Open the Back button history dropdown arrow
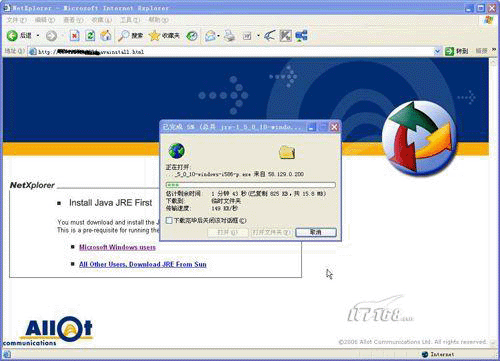 click(x=38, y=36)
